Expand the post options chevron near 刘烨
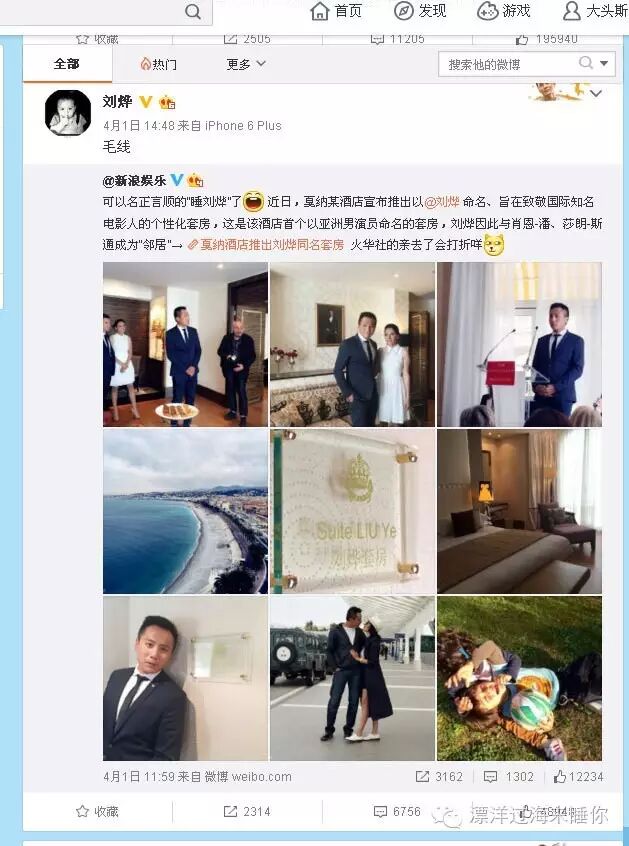This screenshot has height=846, width=629. [596, 93]
